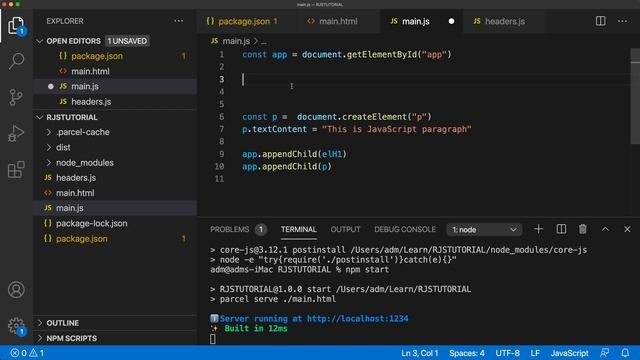This screenshot has width=640, height=360.
Task: Open the OUTPUT panel tab
Action: click(x=345, y=229)
